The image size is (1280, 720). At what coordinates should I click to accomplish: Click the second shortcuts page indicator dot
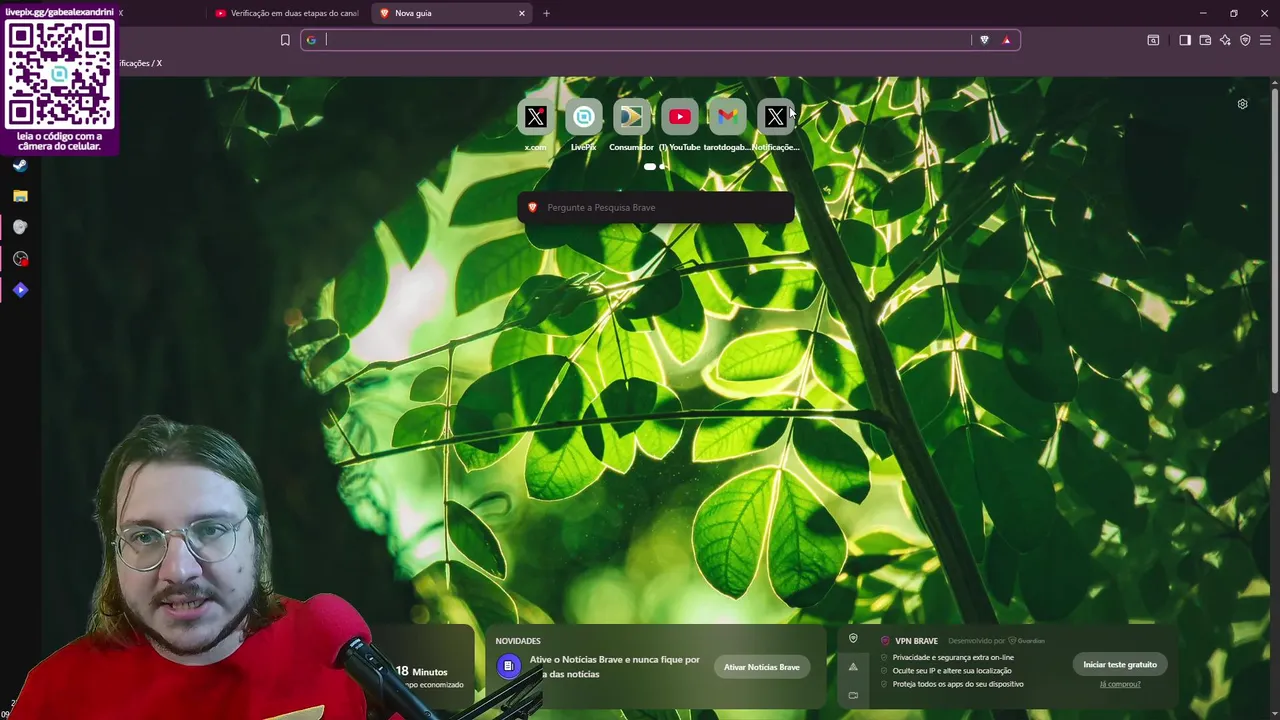[x=663, y=166]
